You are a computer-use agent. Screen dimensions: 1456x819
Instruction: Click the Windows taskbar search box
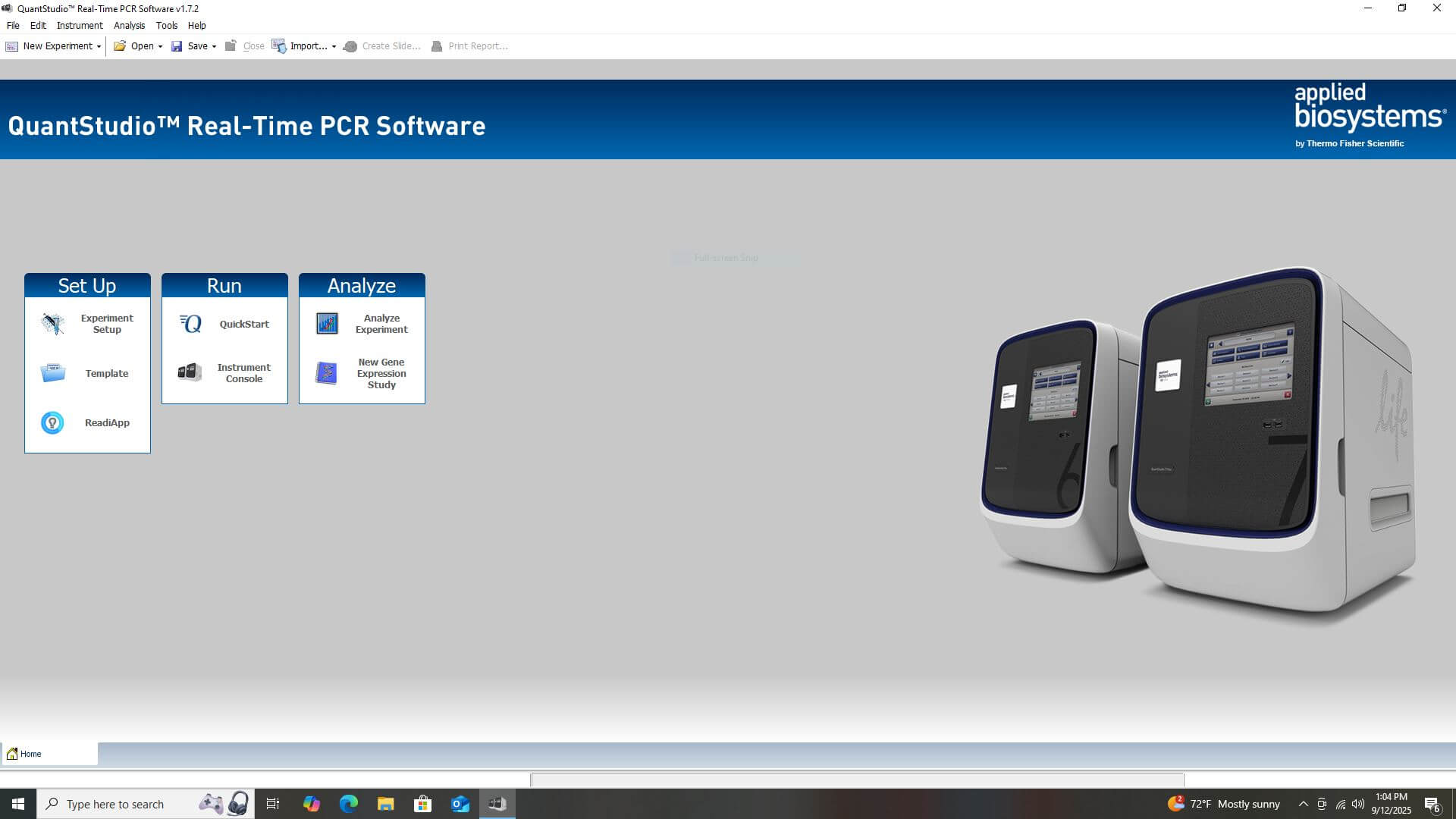click(x=115, y=804)
